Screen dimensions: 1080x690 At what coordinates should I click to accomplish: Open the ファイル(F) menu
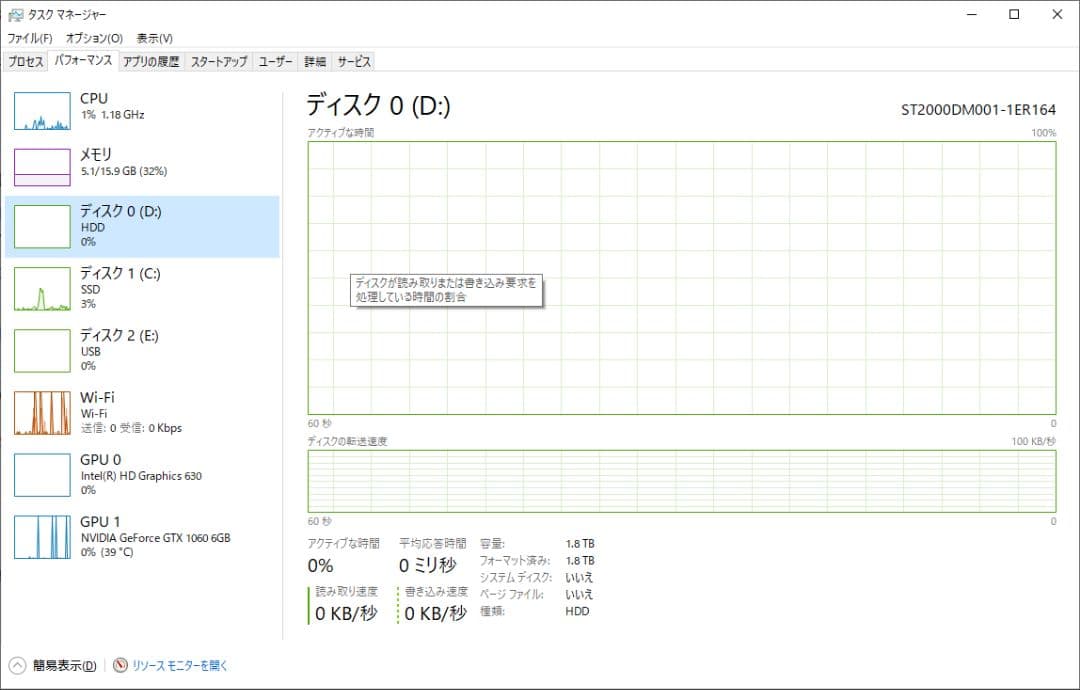pyautogui.click(x=30, y=38)
